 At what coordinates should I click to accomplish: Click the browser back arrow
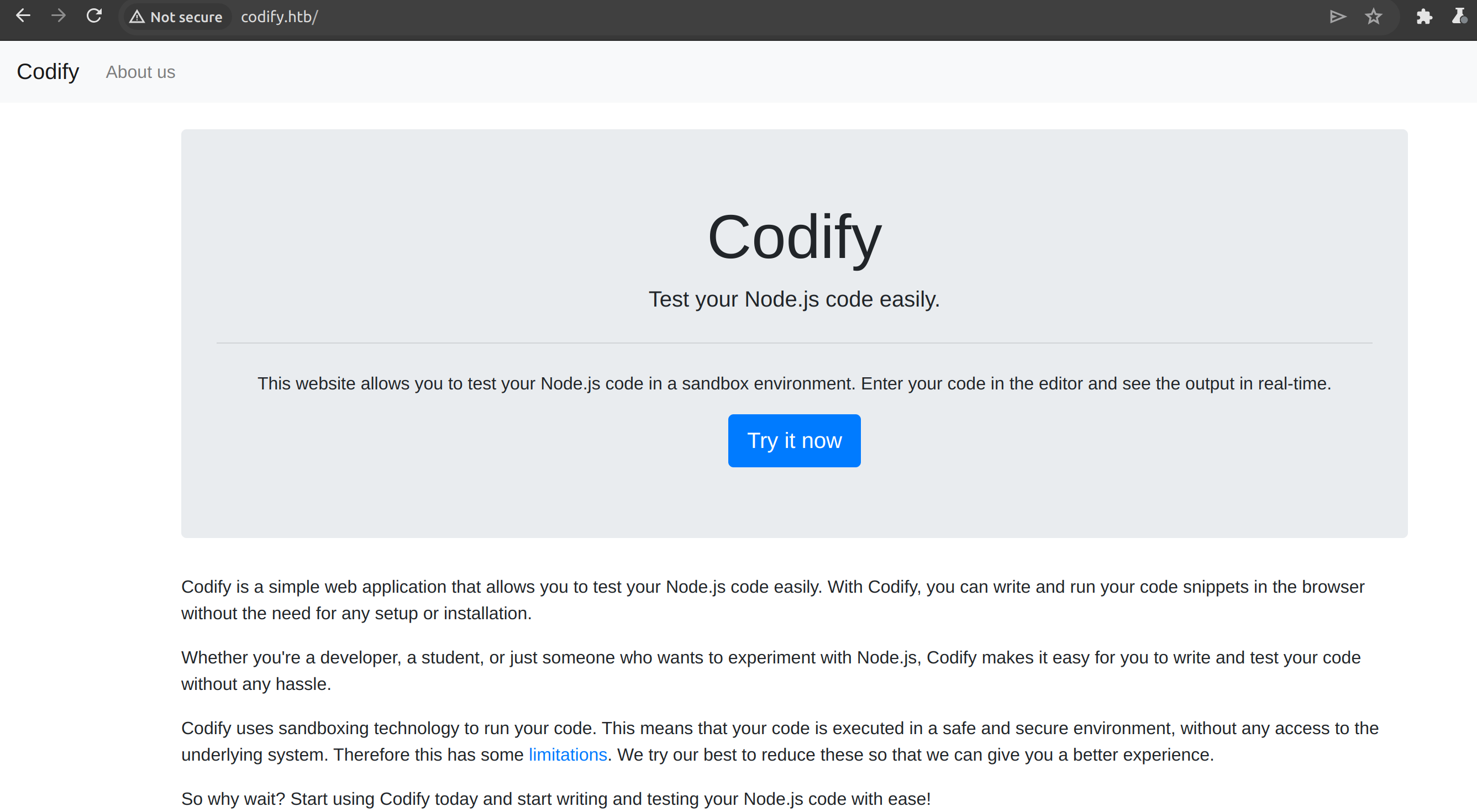click(x=23, y=16)
